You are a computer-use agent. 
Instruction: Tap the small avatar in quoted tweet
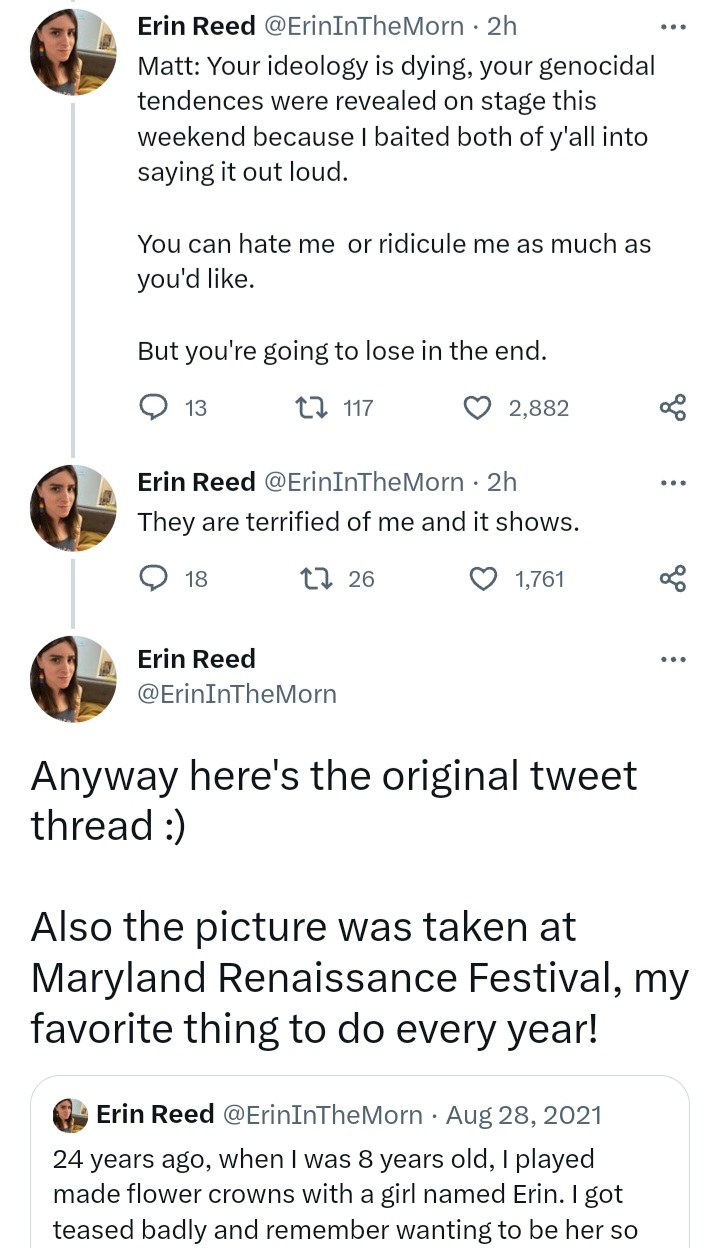pos(73,1115)
